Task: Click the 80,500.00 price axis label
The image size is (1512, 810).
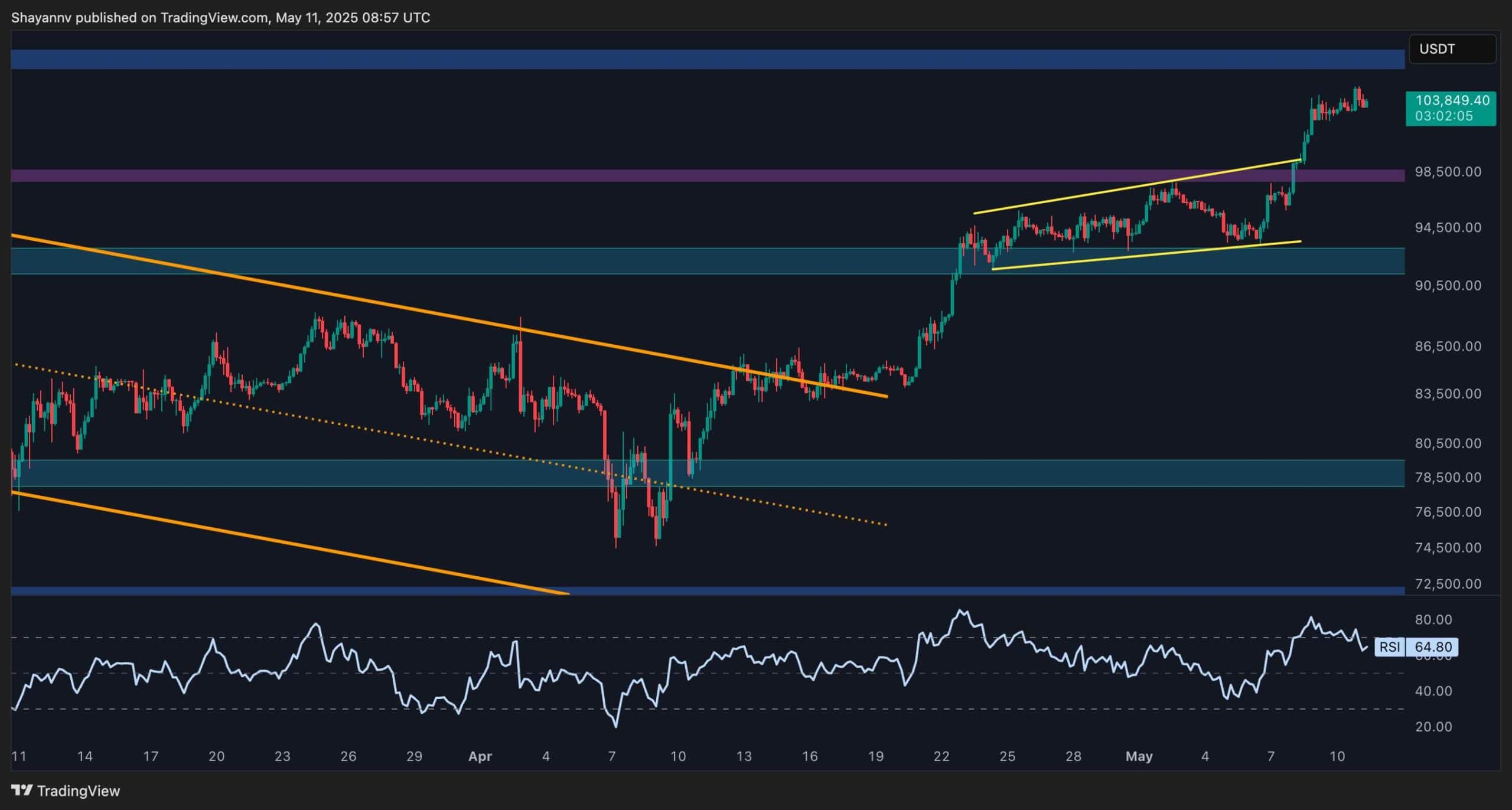Action: coord(1448,443)
